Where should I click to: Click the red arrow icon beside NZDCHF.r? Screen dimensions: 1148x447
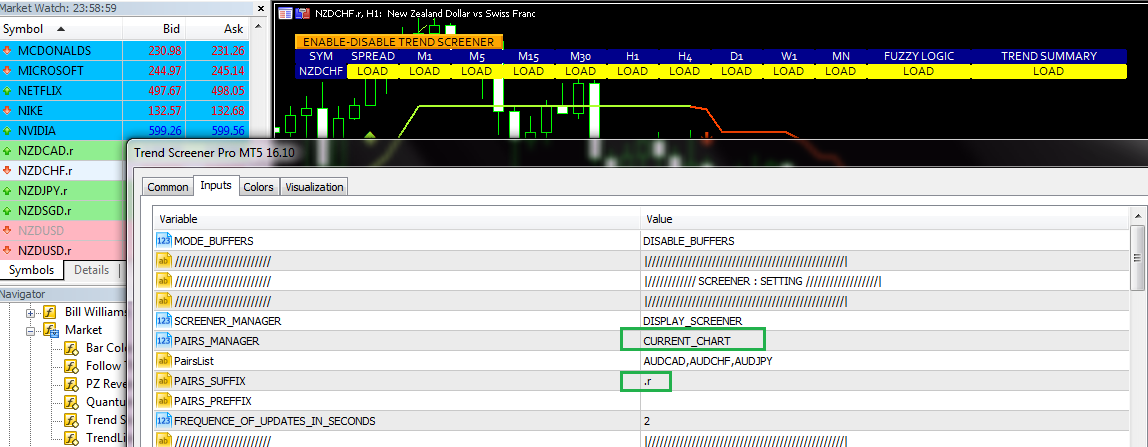point(7,170)
